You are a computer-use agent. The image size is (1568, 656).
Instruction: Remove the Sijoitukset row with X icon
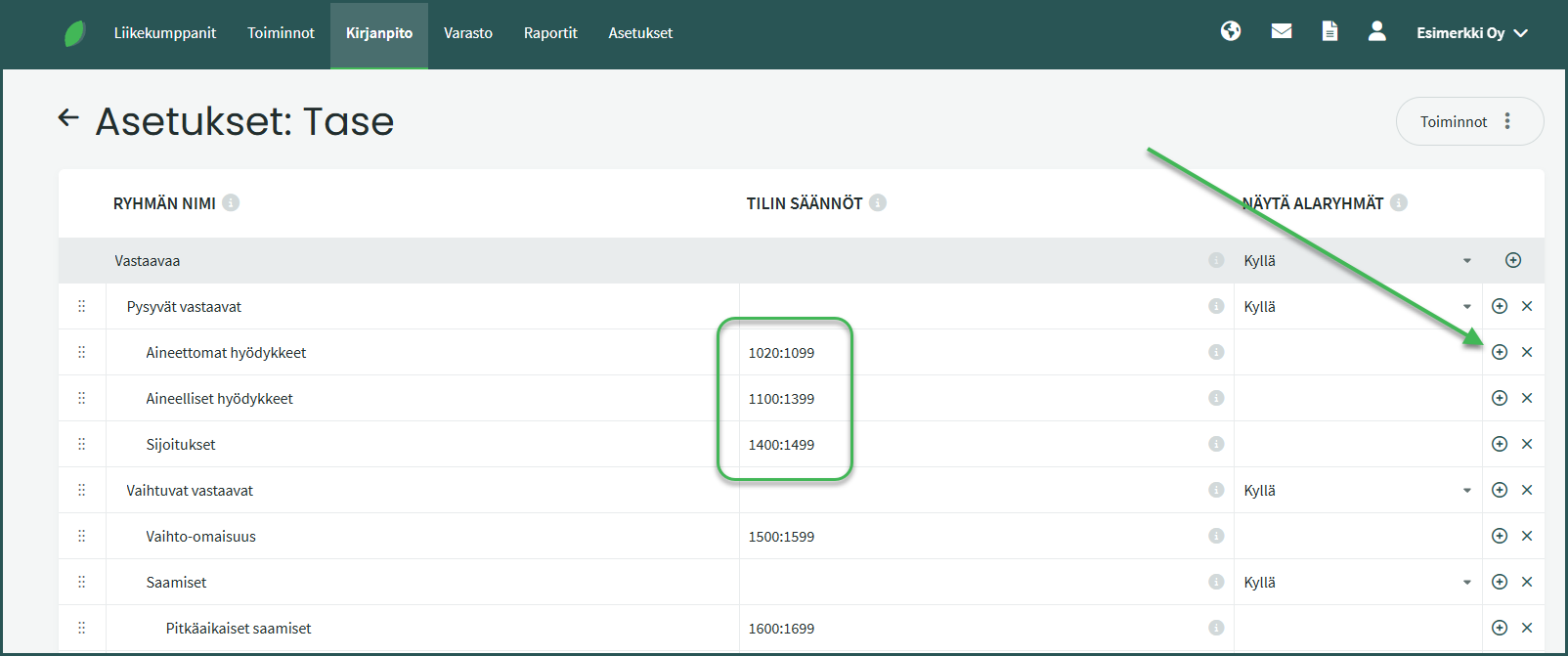coord(1527,444)
